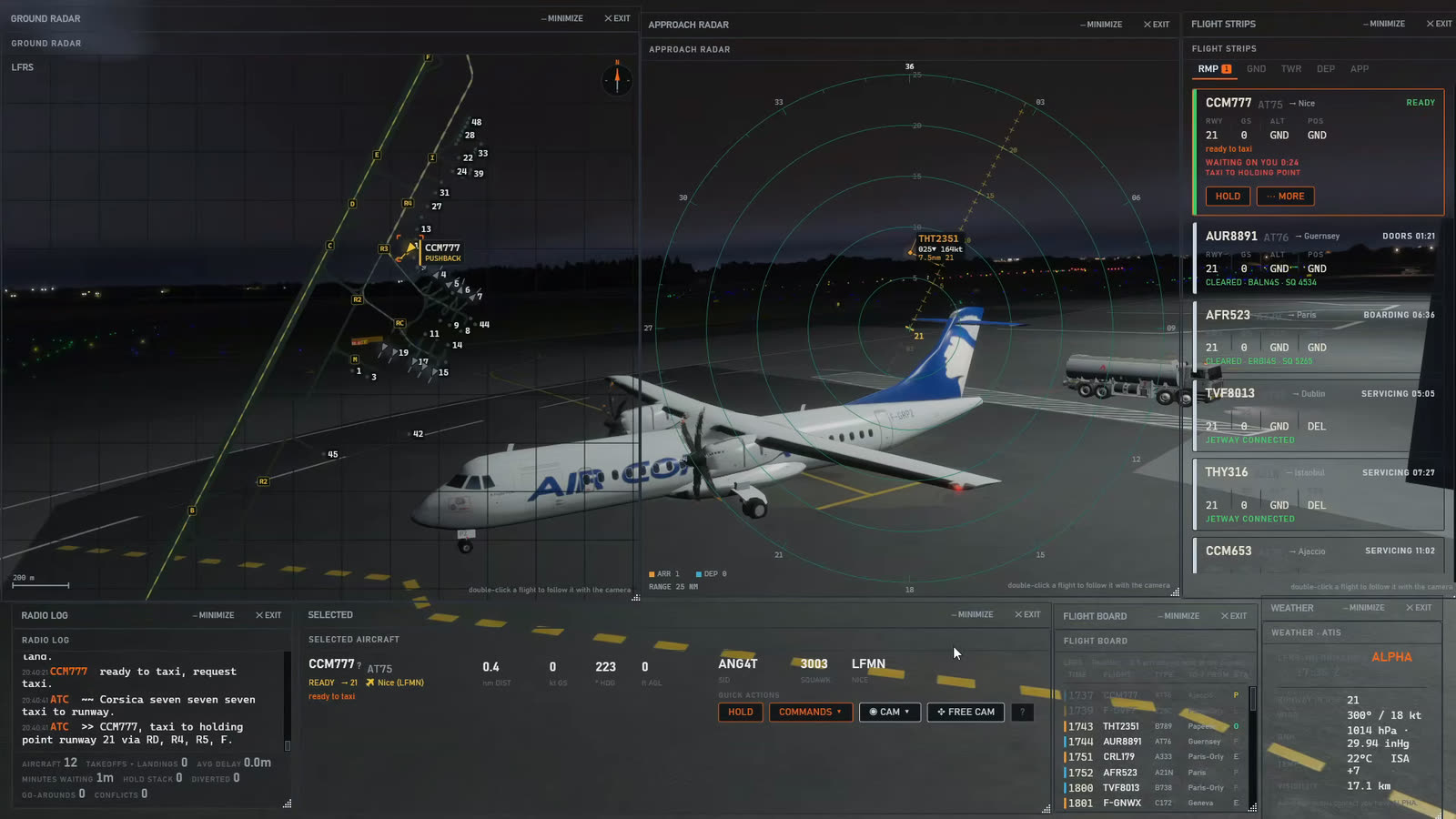Image resolution: width=1456 pixels, height=819 pixels.
Task: Open the CAM dropdown
Action: coord(890,713)
